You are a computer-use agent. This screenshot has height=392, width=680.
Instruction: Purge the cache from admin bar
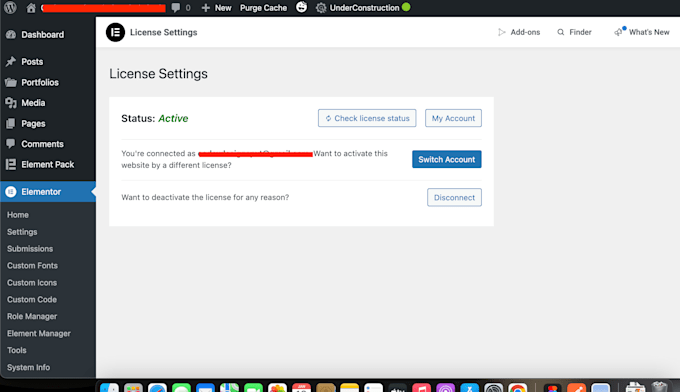263,8
